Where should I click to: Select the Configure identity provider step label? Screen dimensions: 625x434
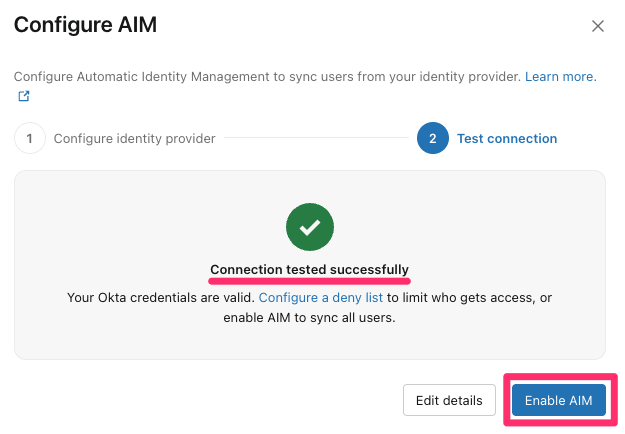pyautogui.click(x=134, y=139)
